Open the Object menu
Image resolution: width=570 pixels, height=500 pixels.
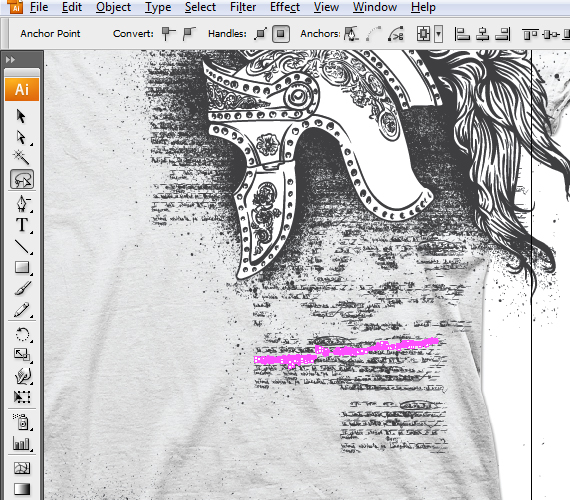coord(113,7)
